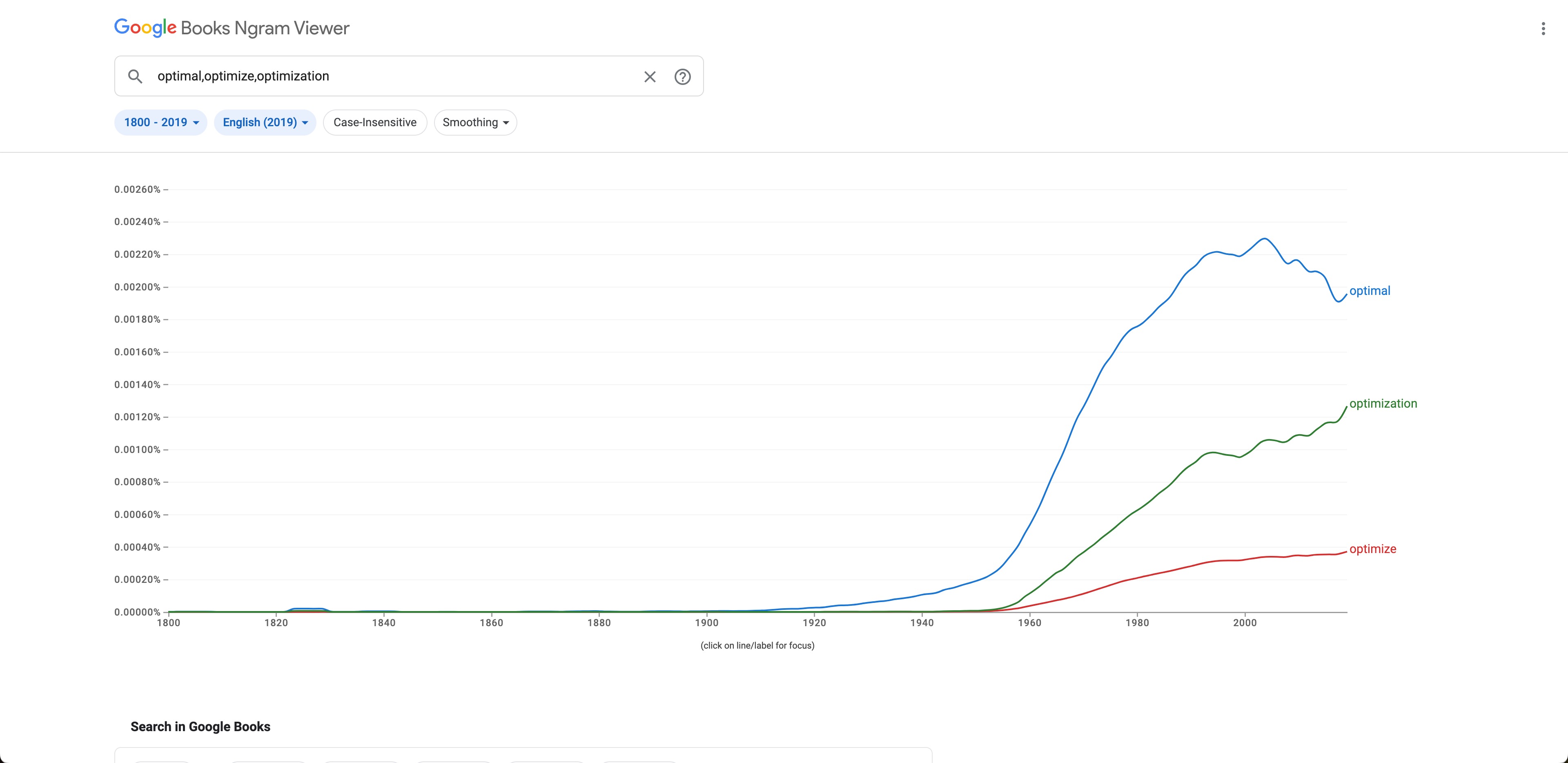Select the green "optimization" series label
The height and width of the screenshot is (763, 1568).
[x=1383, y=404]
